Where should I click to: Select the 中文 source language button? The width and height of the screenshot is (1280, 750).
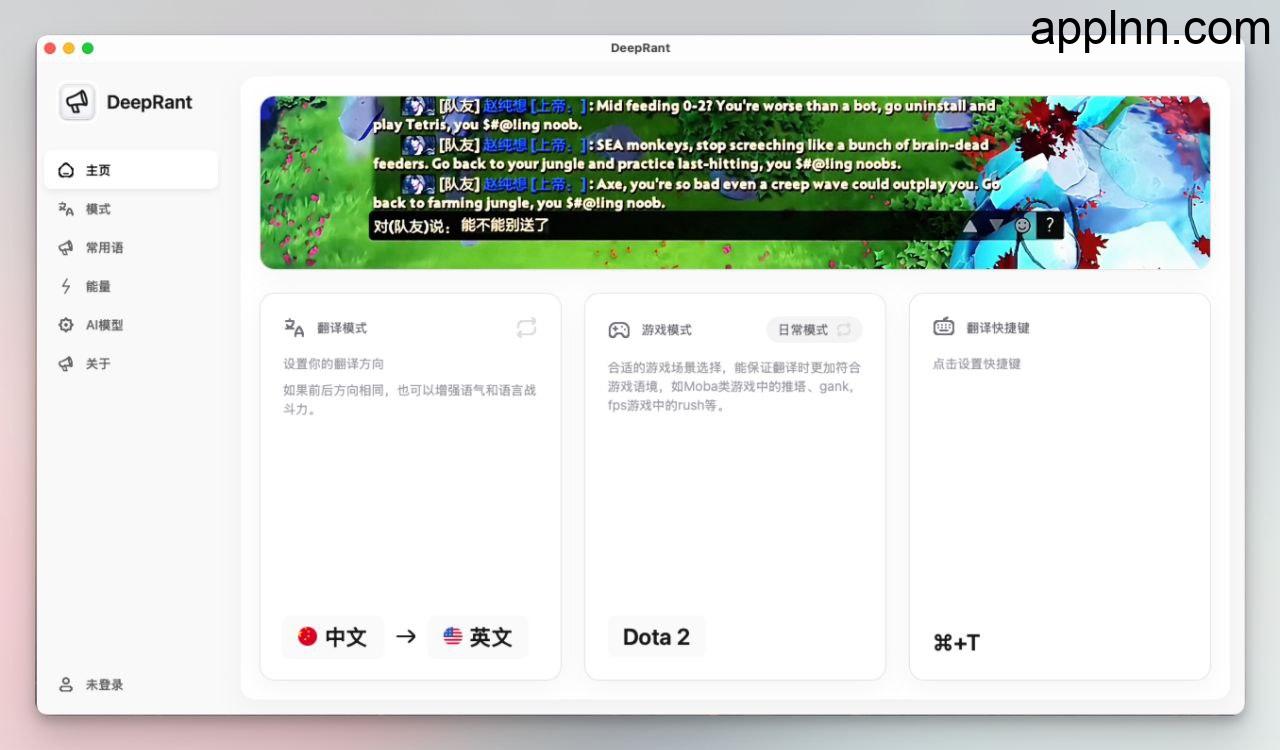pyautogui.click(x=333, y=637)
